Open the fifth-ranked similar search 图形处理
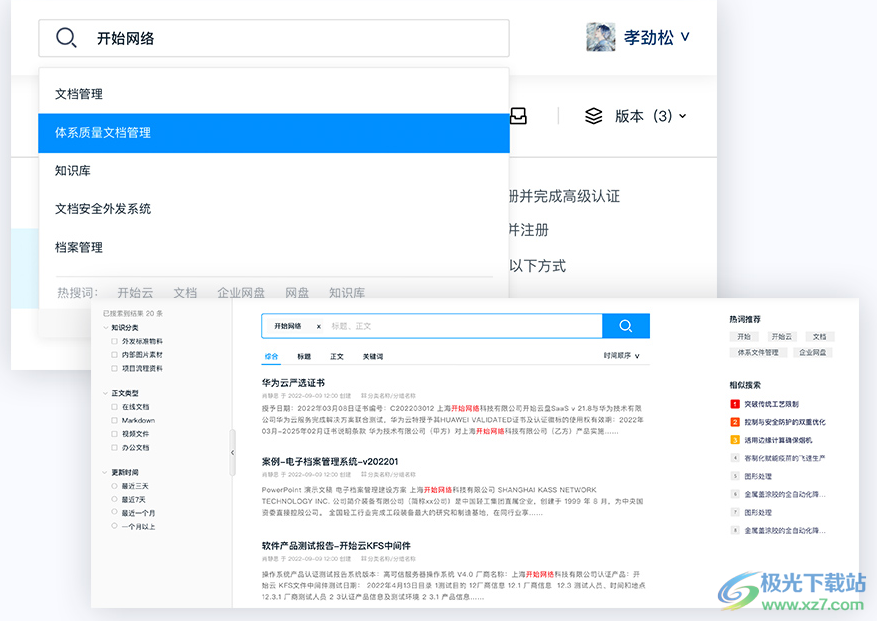877x621 pixels. (x=758, y=477)
